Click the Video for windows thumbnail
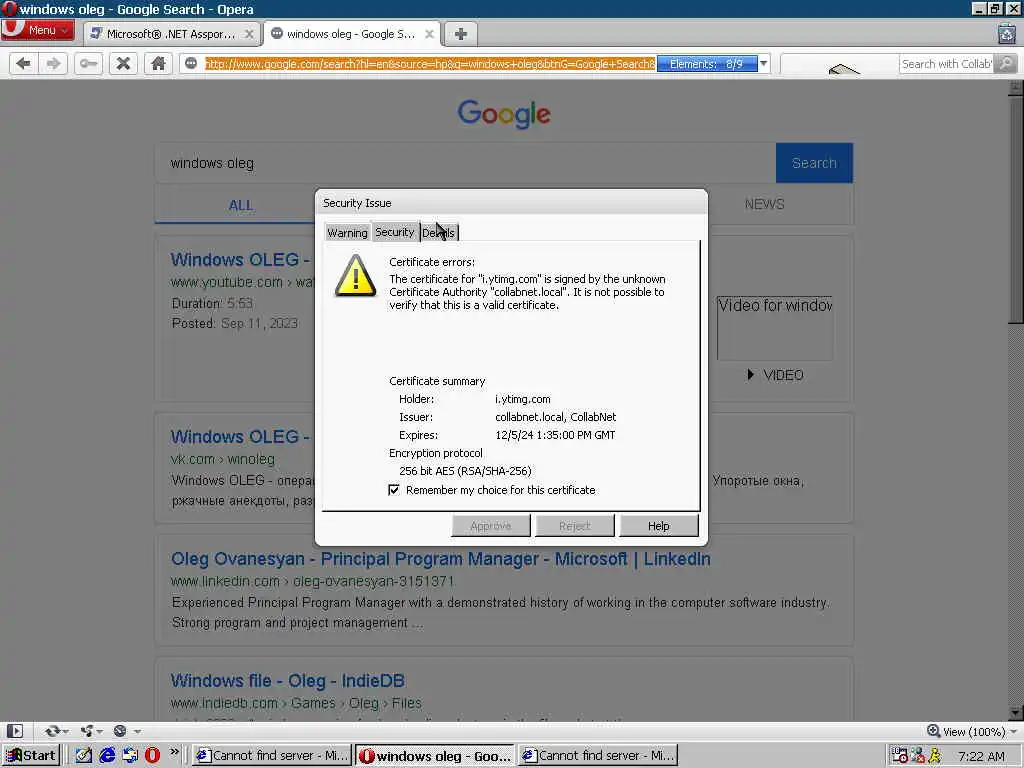Screen dimensions: 1024x768 (x=775, y=328)
